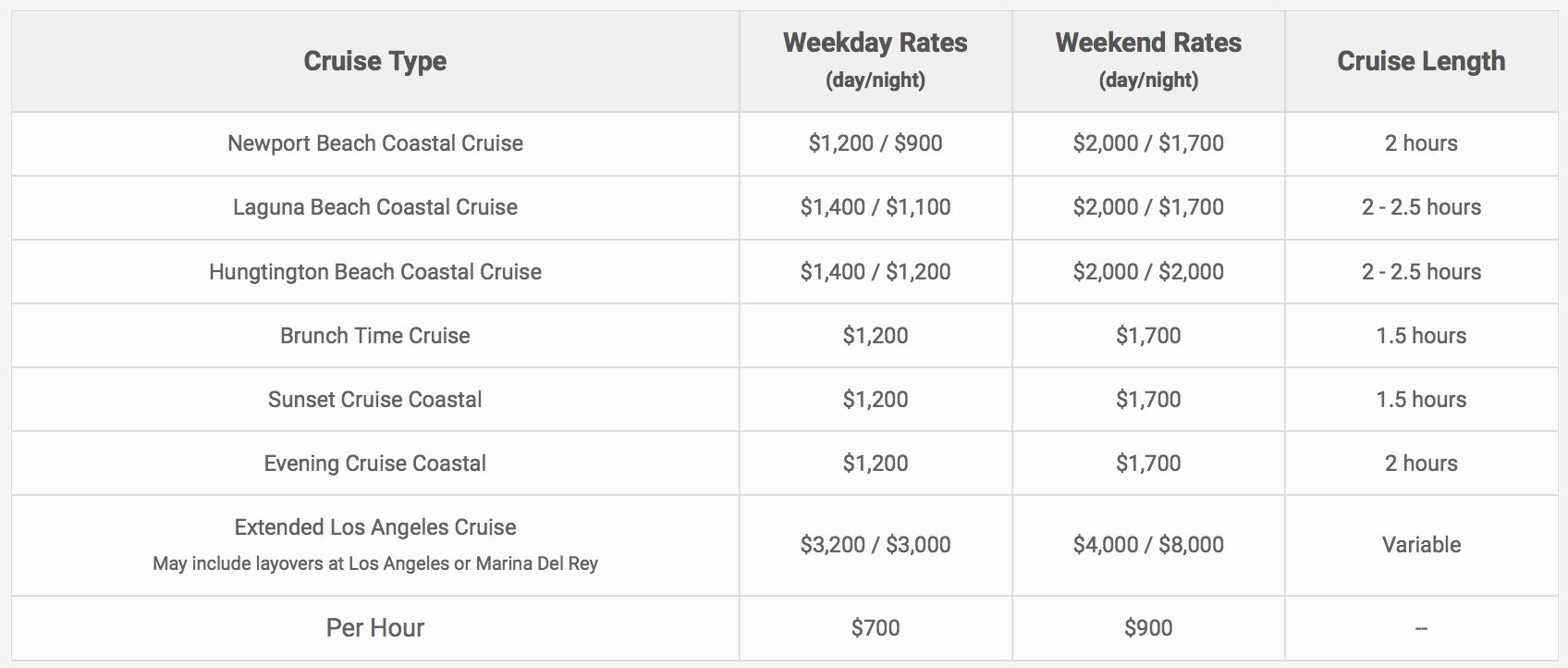1568x668 pixels.
Task: Click Newport Beach Coastal Cruise row name
Action: [x=375, y=143]
